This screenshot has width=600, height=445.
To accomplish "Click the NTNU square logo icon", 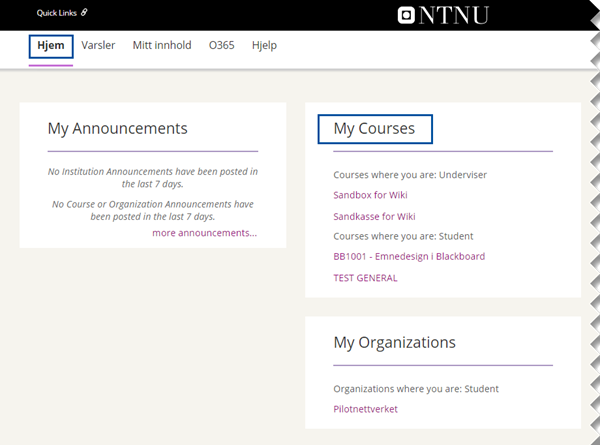I will (x=406, y=15).
